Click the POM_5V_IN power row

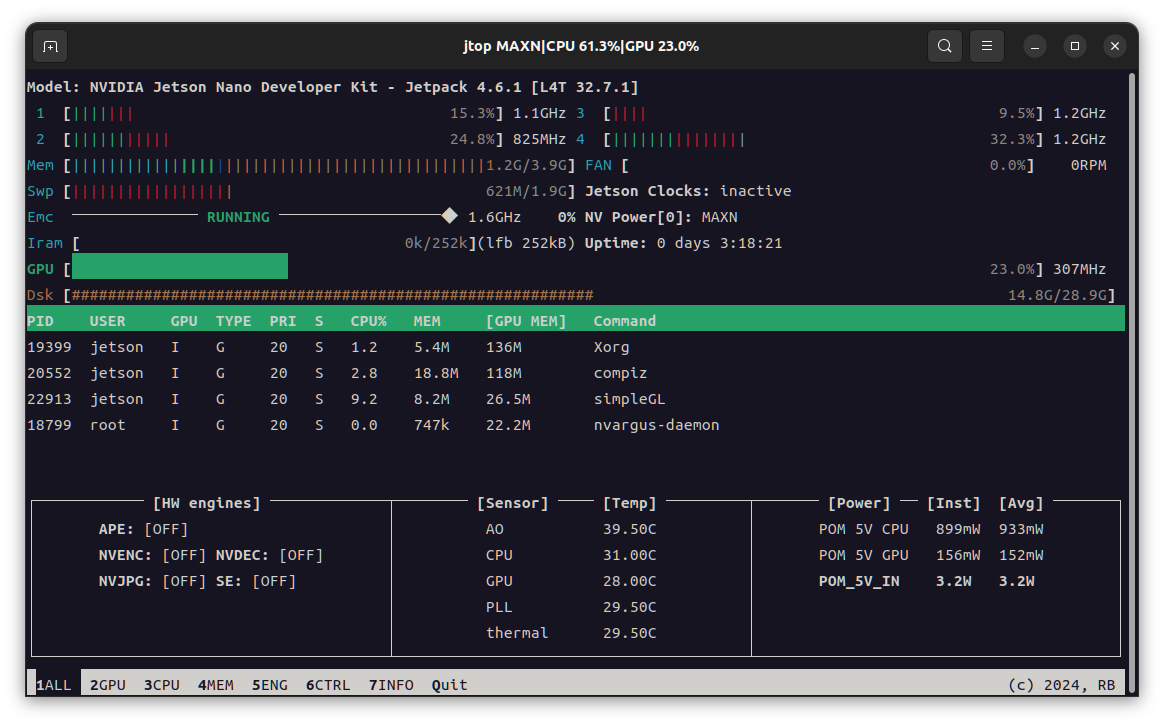coord(926,581)
